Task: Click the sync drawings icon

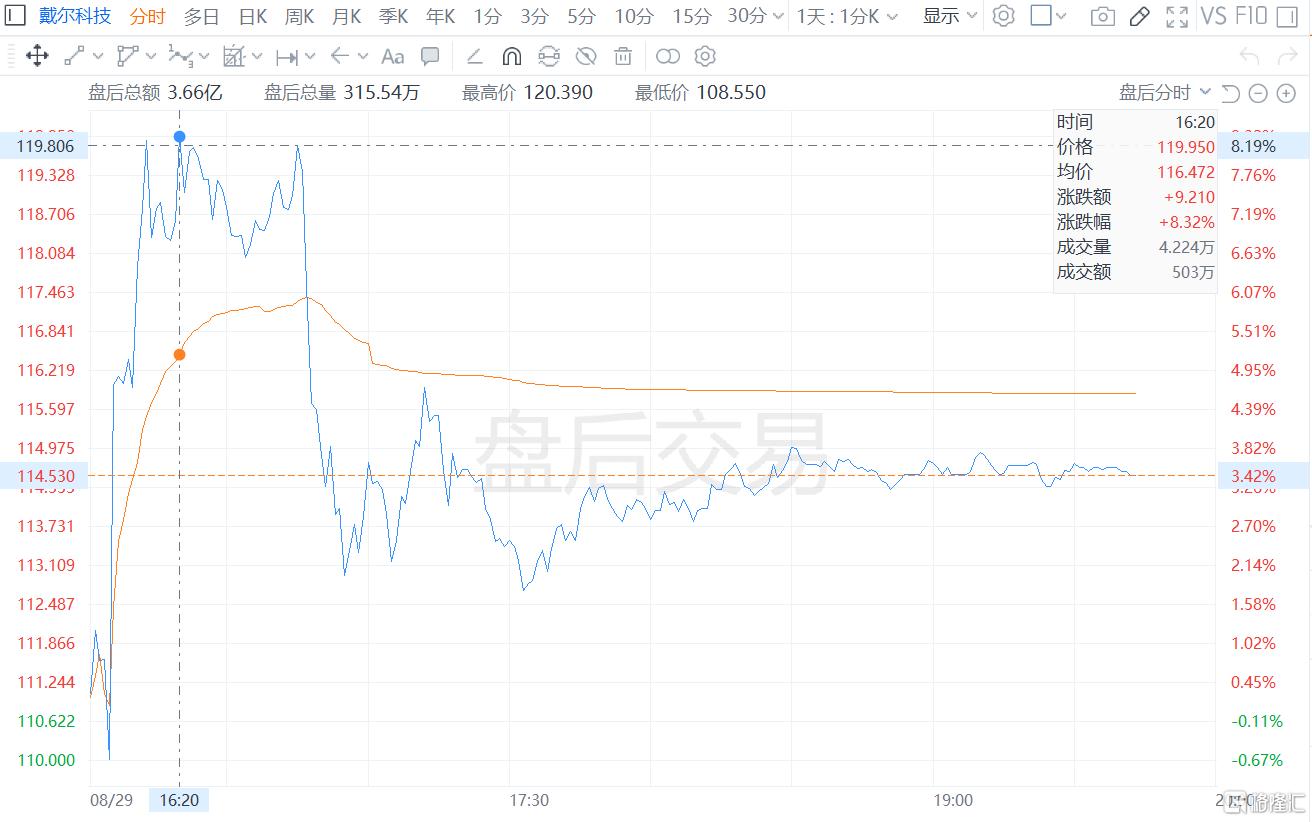Action: (549, 56)
